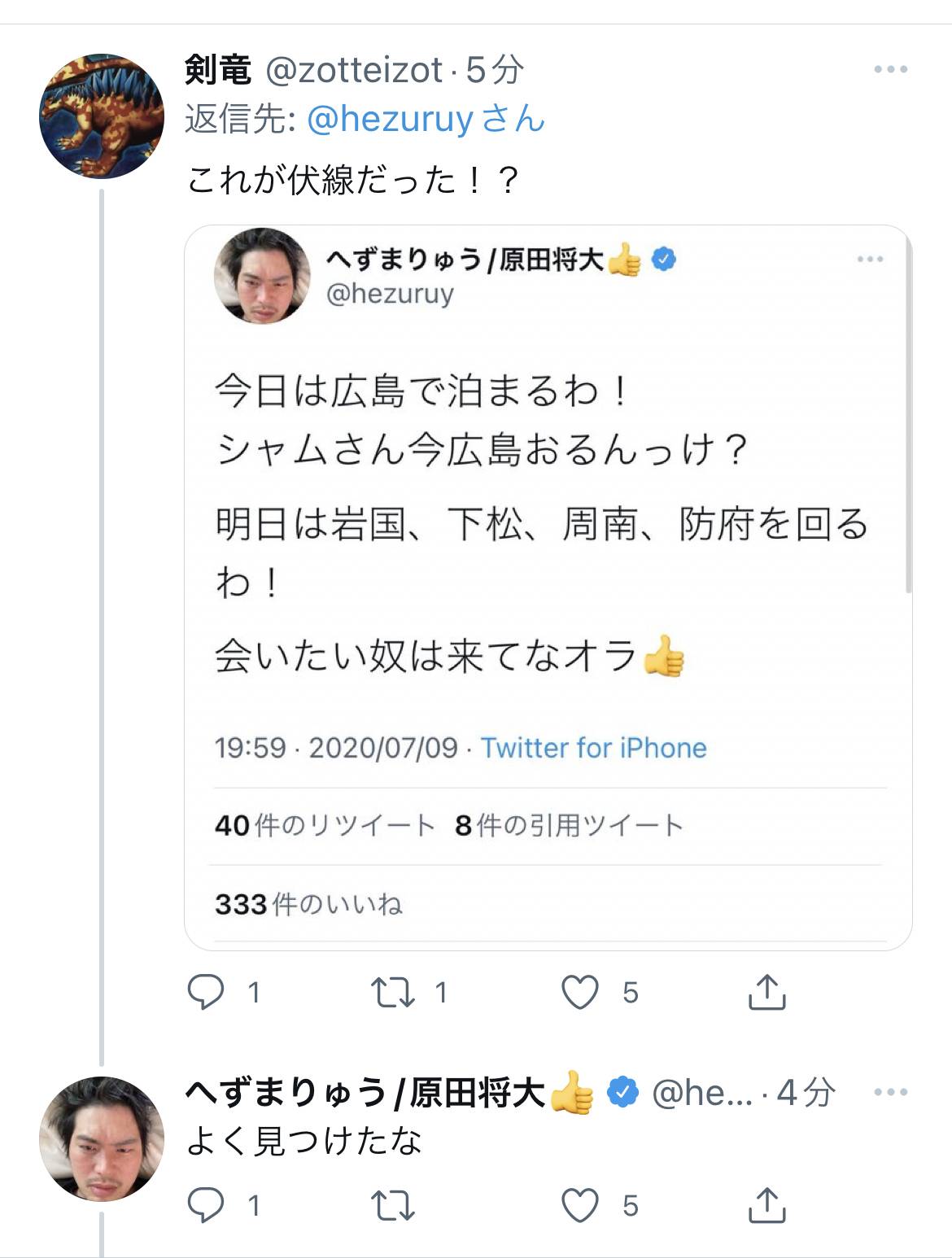Open へずまりゅう's avatar beside the reply
The width and height of the screenshot is (952, 1258).
(102, 1138)
